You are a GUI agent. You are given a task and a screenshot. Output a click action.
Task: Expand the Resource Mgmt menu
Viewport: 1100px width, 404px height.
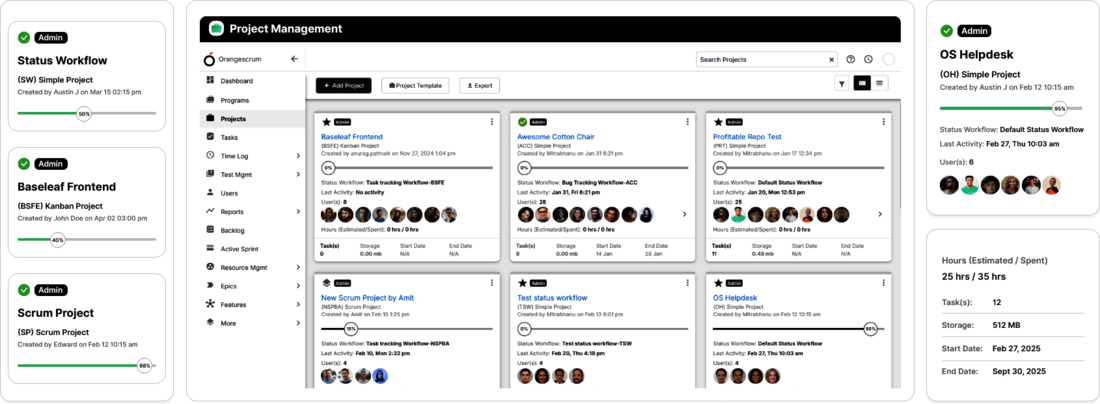click(298, 268)
